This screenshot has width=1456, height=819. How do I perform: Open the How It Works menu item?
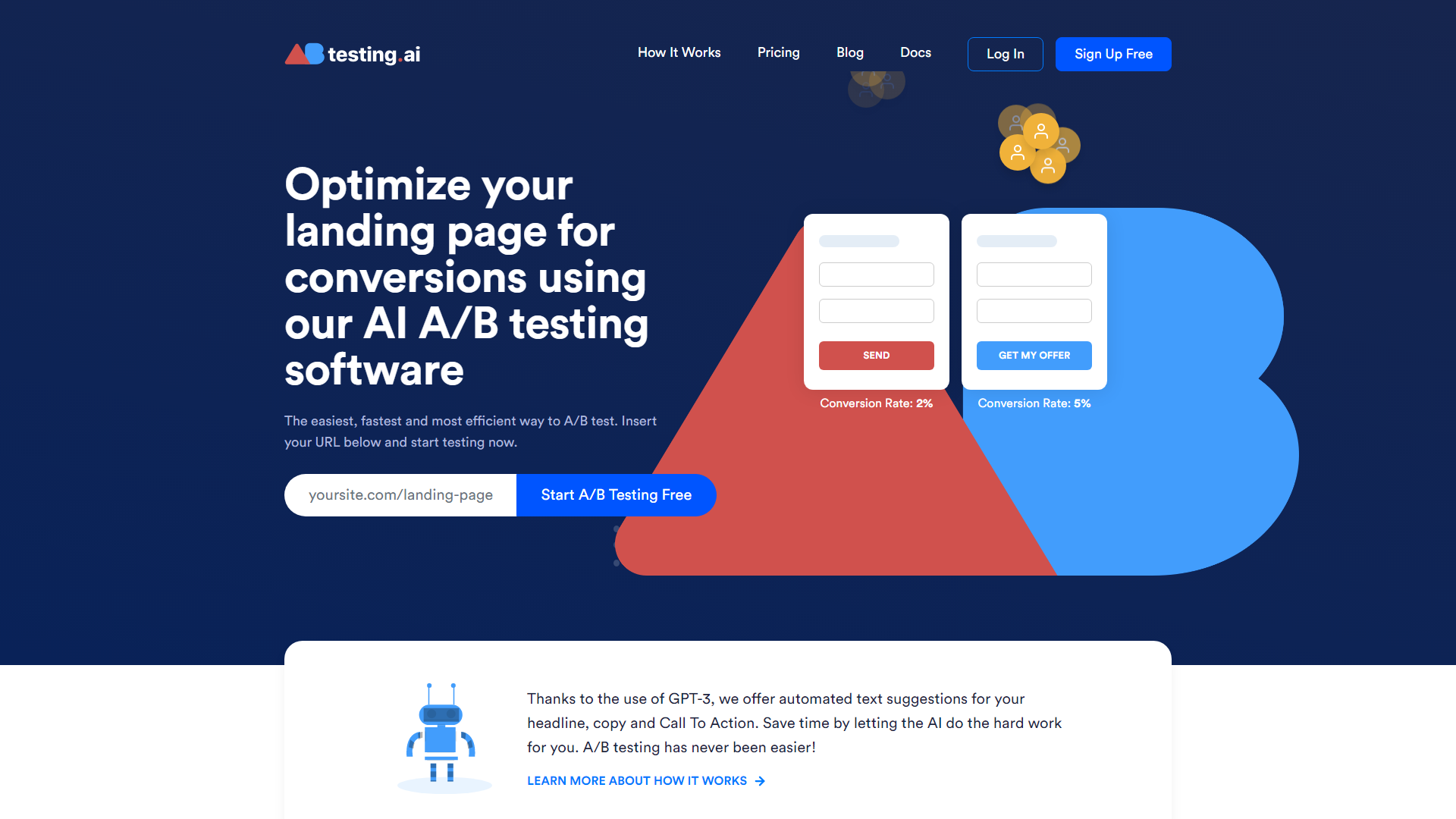coord(678,53)
